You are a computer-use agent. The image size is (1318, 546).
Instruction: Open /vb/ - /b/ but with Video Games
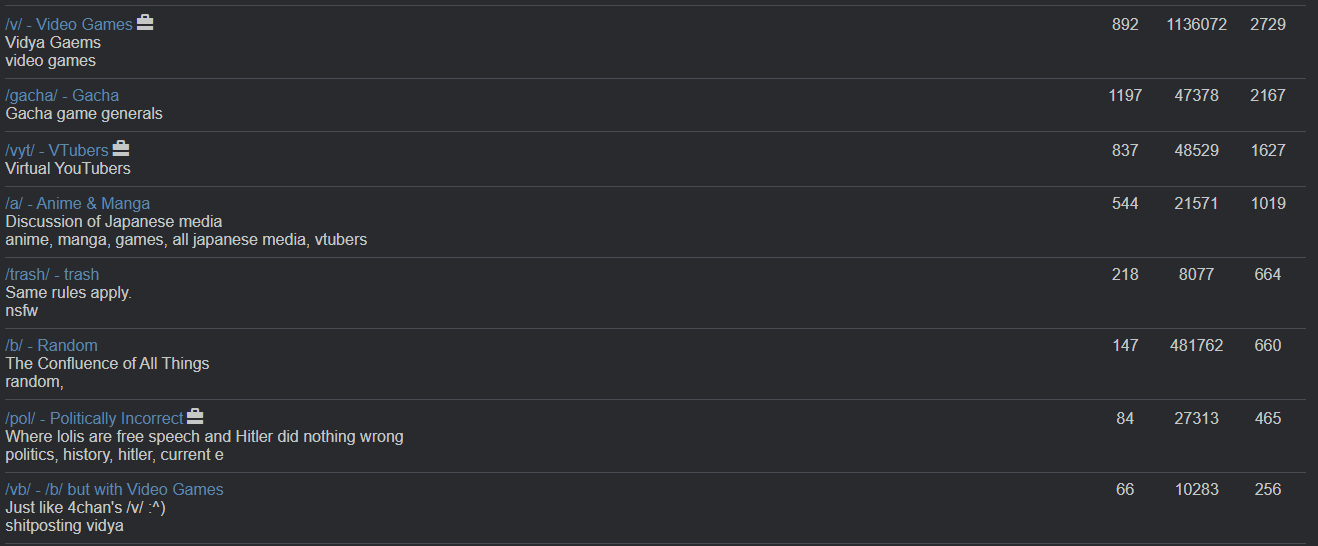114,490
